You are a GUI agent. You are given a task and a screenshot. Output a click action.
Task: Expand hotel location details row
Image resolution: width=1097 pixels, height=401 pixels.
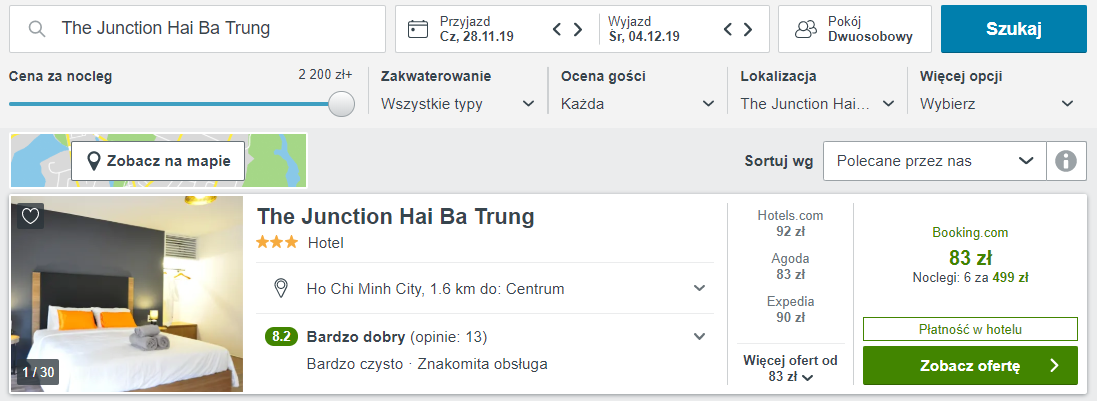[699, 289]
